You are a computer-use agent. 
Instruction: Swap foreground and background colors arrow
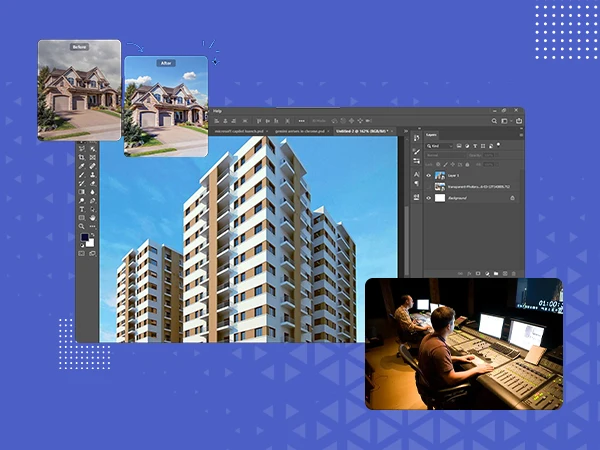click(93, 234)
